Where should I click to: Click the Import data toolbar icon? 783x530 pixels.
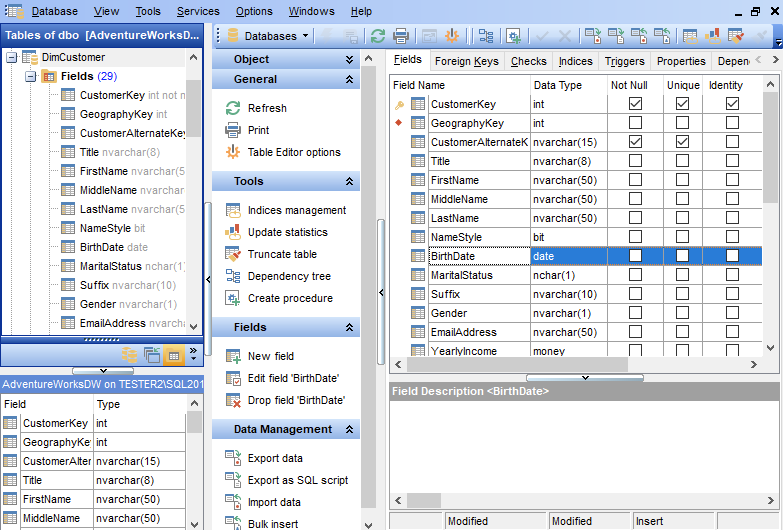point(639,36)
